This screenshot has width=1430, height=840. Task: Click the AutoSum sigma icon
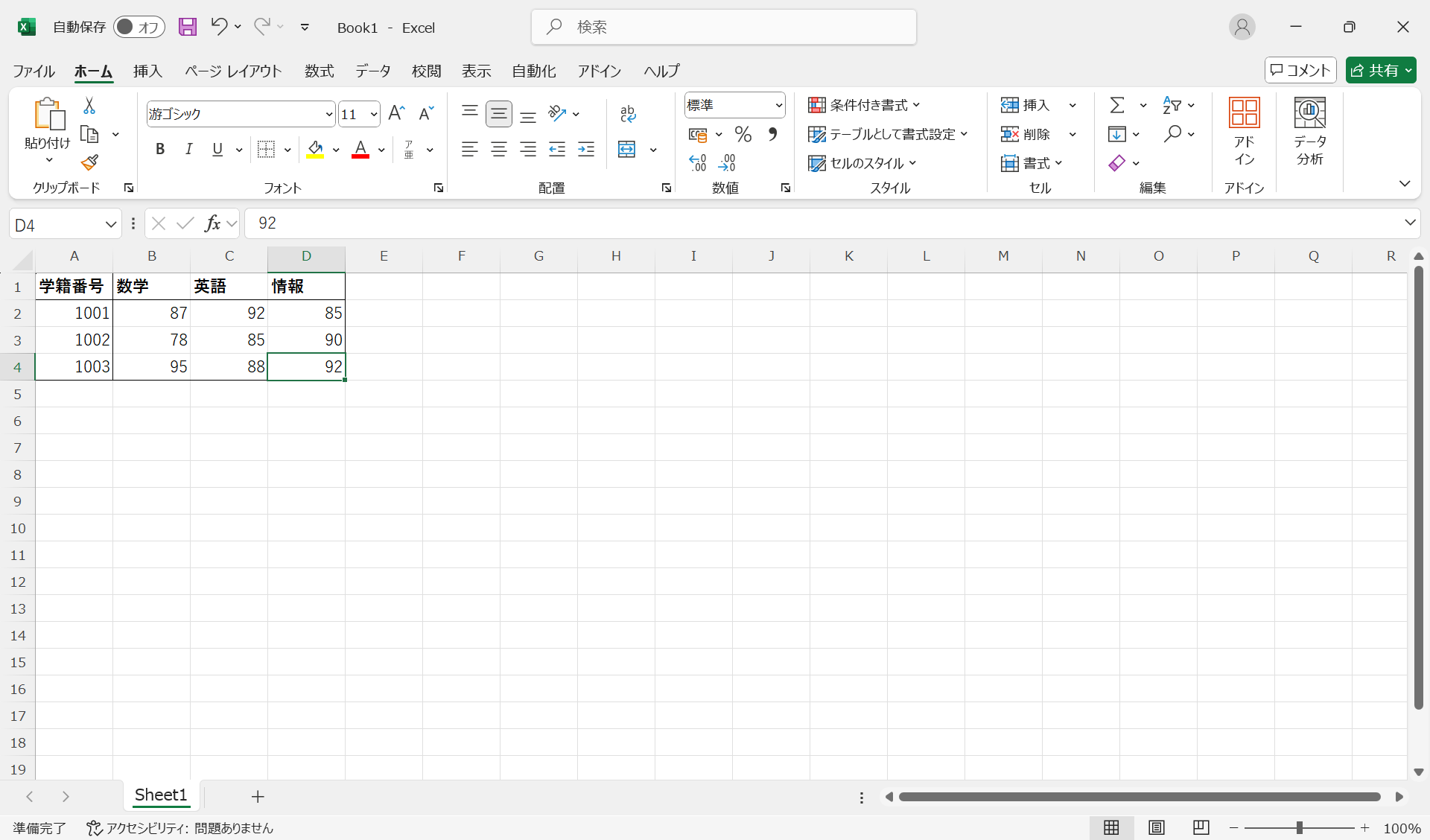point(1116,105)
